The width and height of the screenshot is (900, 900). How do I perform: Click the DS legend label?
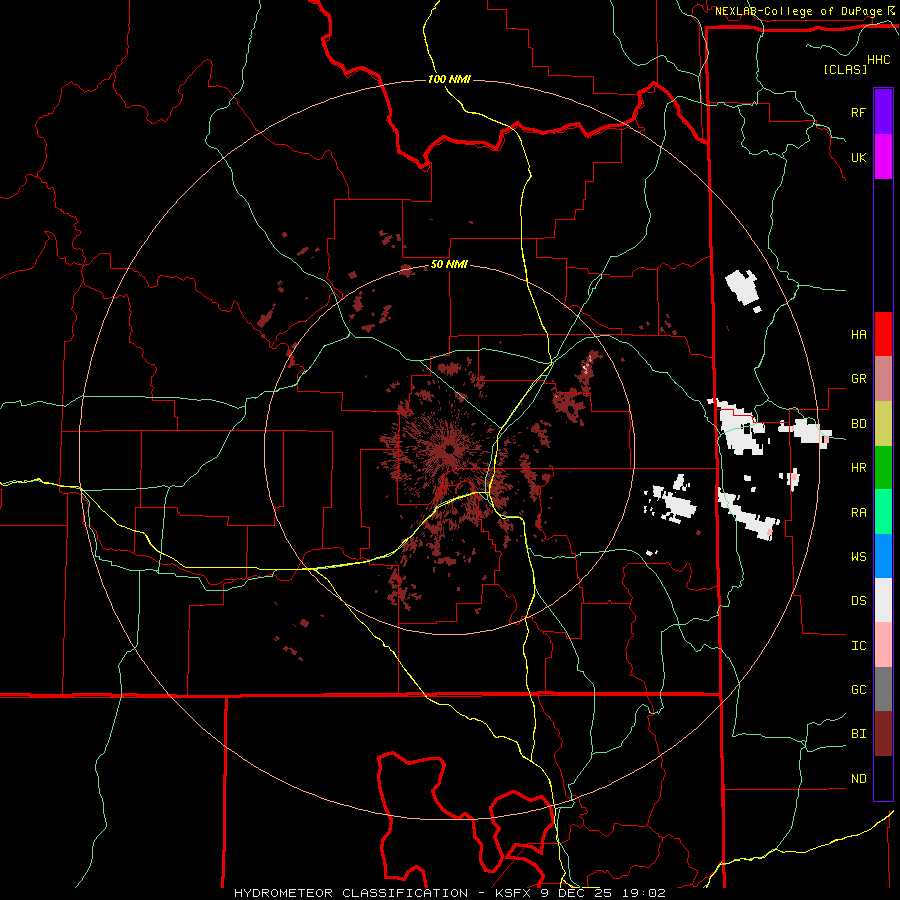(x=859, y=601)
